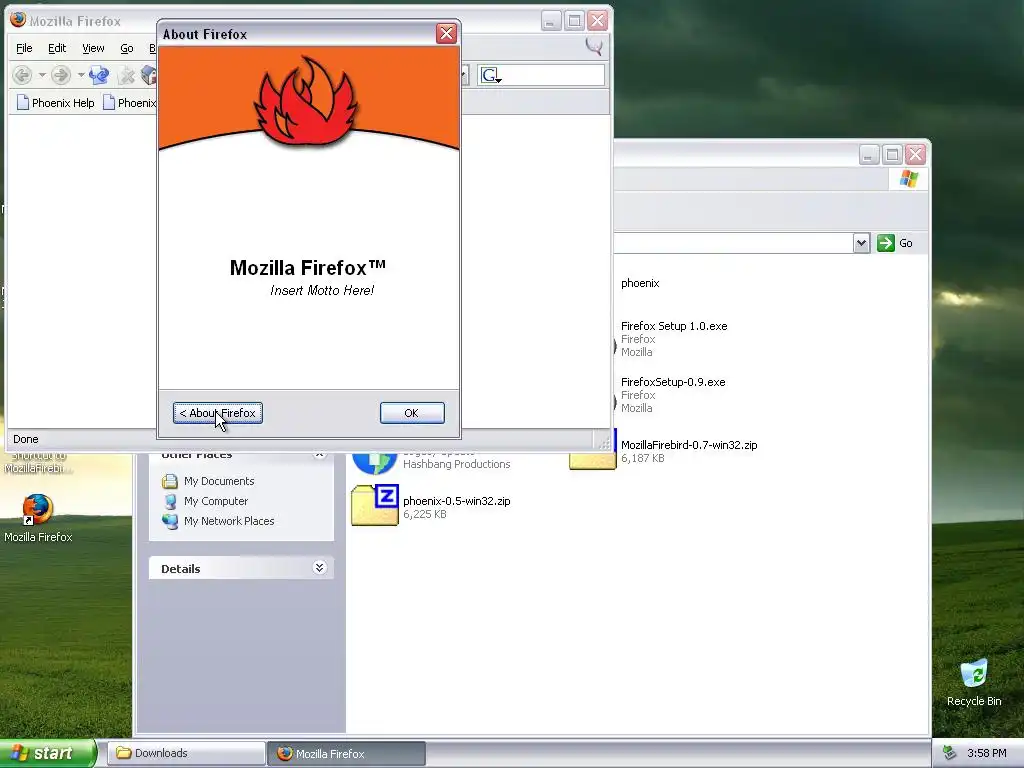Viewport: 1024px width, 768px height.
Task: Select Firefox Setup 1.0.exe file
Action: point(674,326)
